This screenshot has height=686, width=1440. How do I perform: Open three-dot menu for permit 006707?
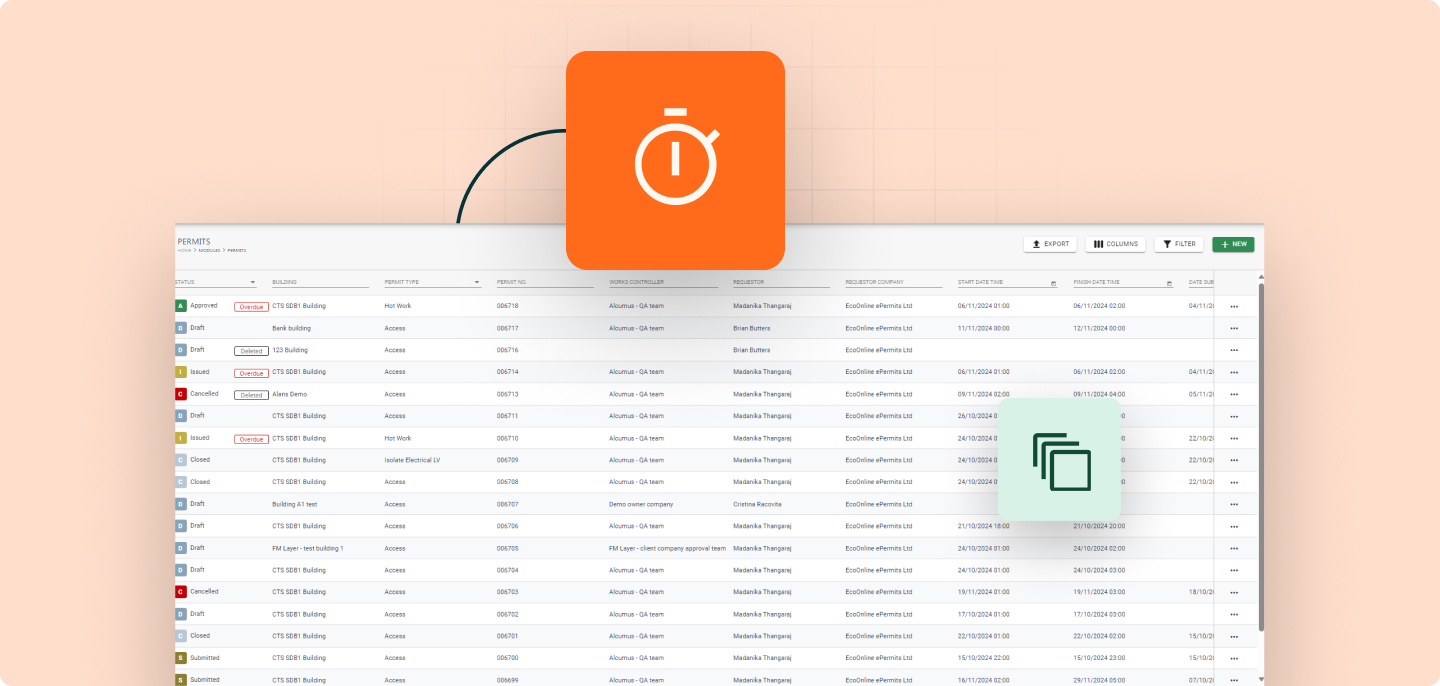[x=1233, y=504]
